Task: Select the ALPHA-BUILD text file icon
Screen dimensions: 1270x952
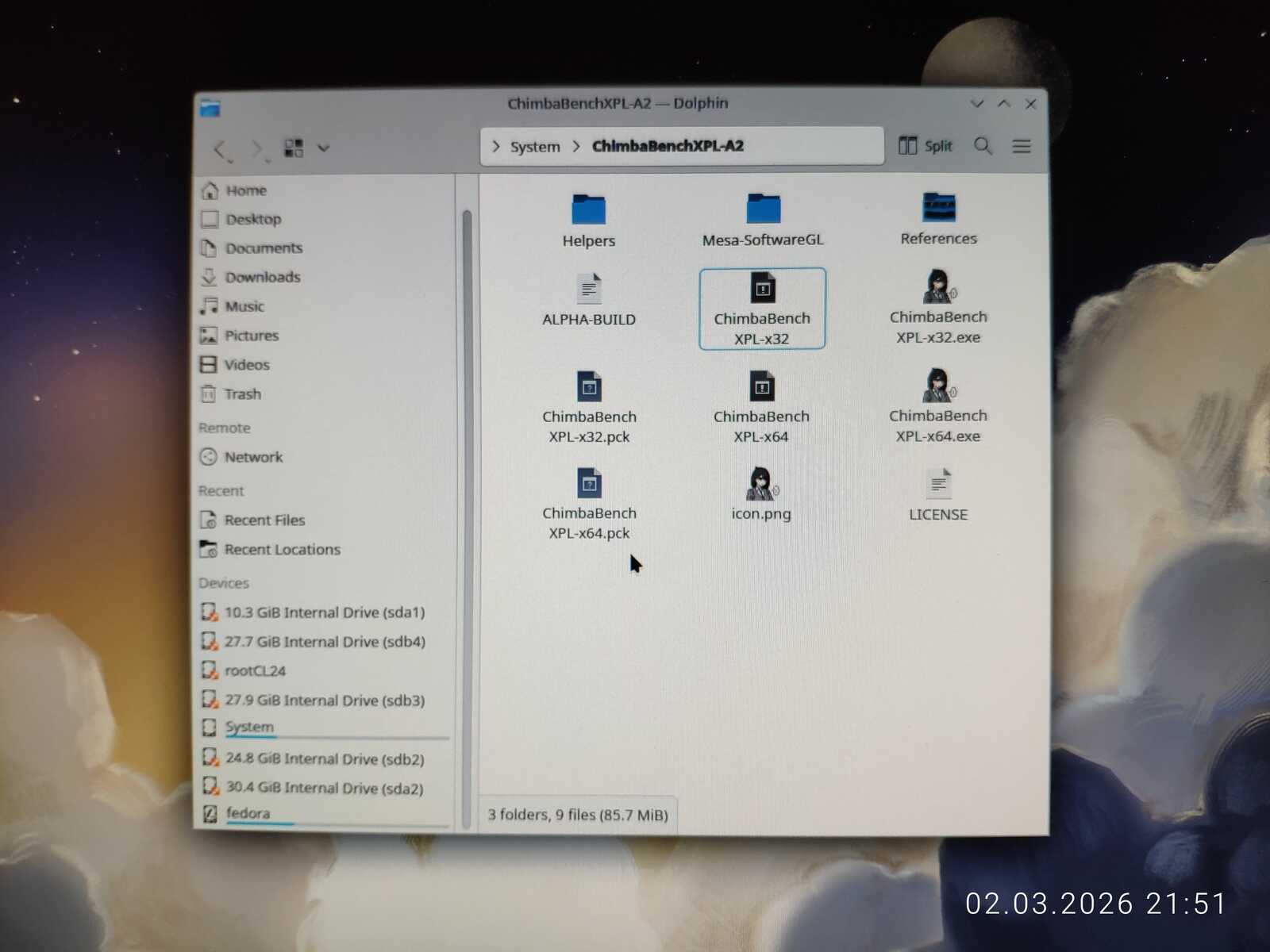Action: point(589,289)
